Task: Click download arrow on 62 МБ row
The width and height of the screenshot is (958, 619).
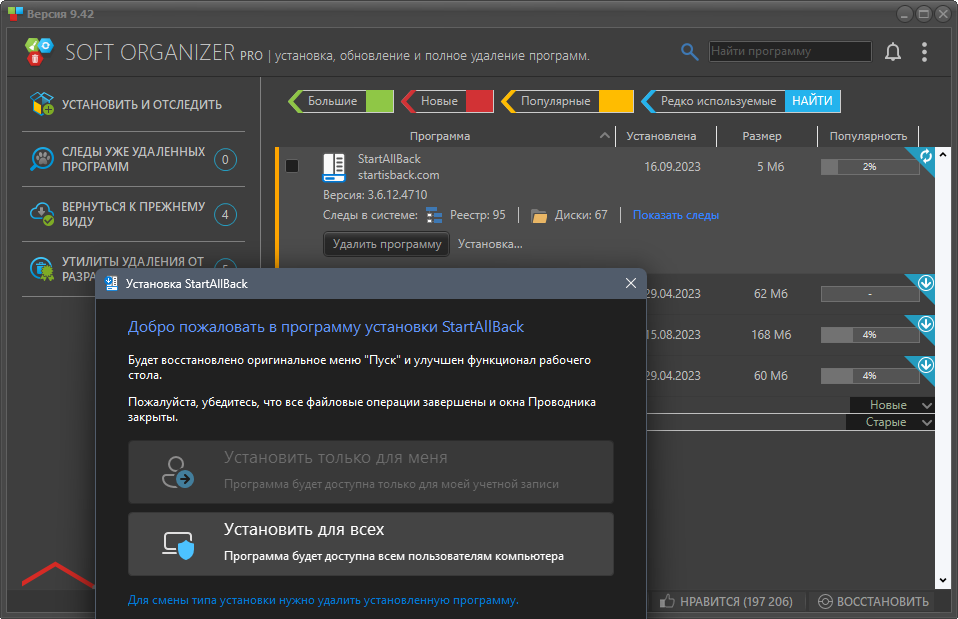Action: 926,284
